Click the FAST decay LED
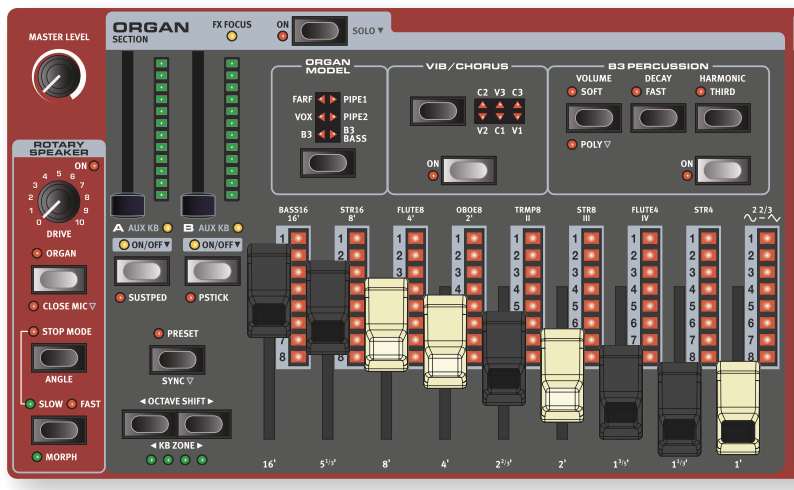 636,92
